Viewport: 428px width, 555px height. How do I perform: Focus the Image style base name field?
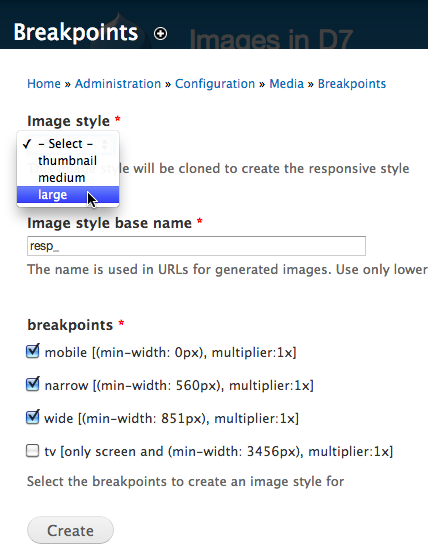tap(196, 246)
